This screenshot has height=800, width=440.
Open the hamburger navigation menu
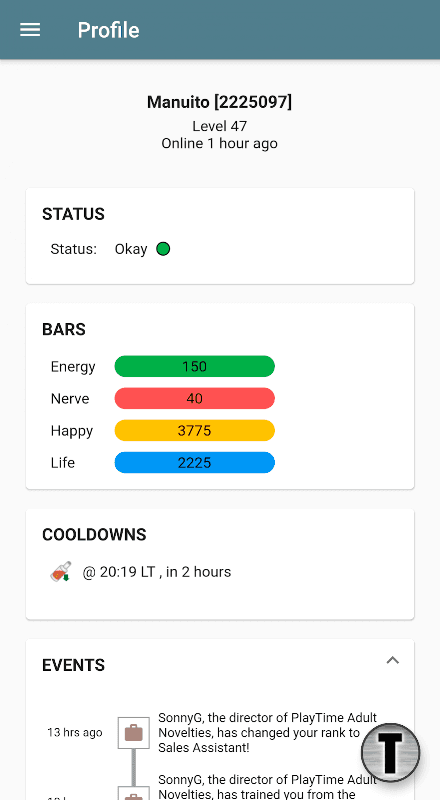click(x=30, y=30)
